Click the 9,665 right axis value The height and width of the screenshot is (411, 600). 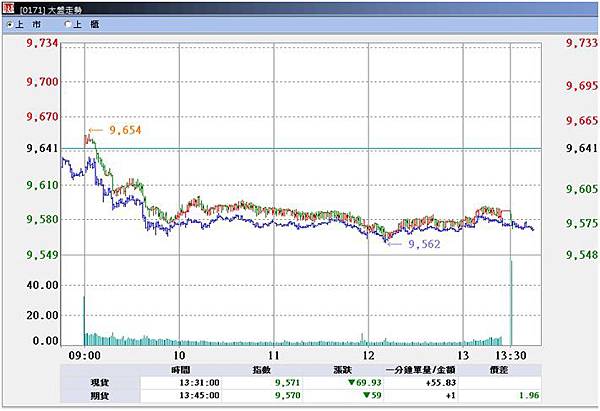582,121
